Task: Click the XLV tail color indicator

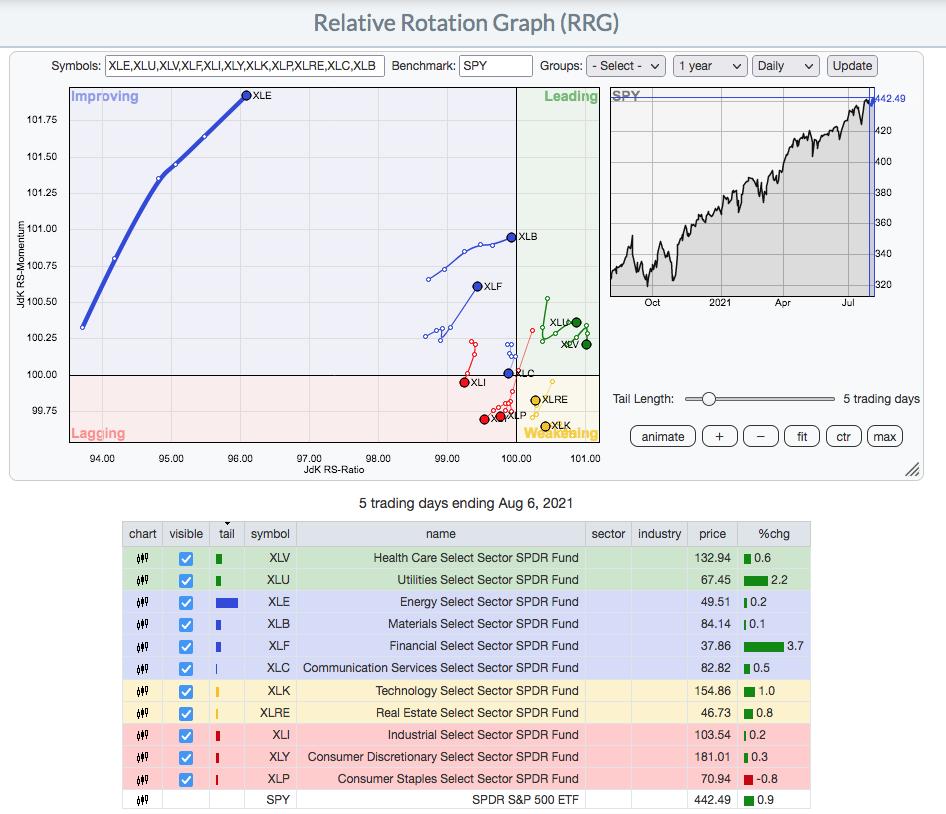Action: click(x=219, y=559)
